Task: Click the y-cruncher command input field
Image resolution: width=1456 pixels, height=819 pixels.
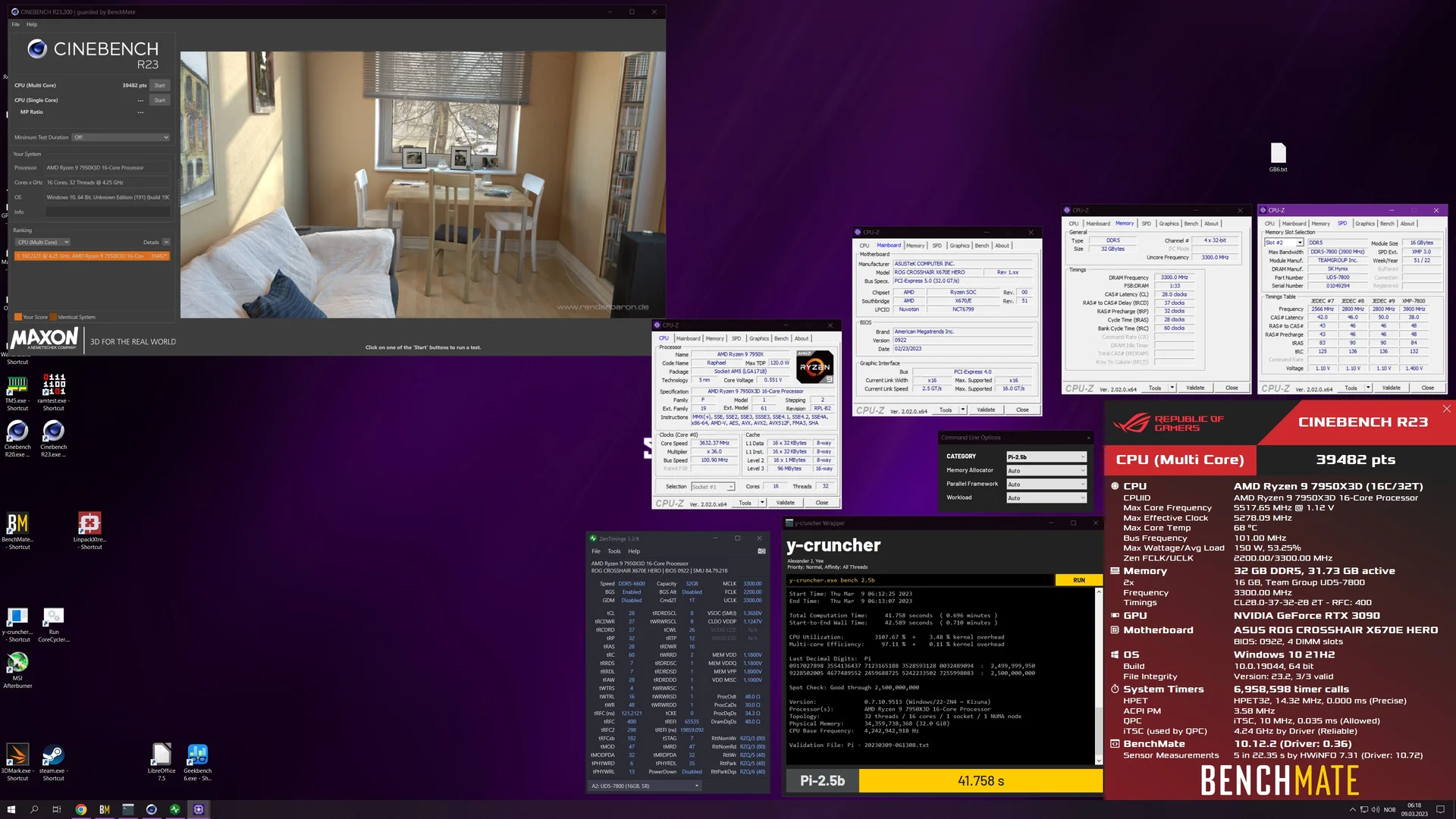Action: tap(920, 580)
